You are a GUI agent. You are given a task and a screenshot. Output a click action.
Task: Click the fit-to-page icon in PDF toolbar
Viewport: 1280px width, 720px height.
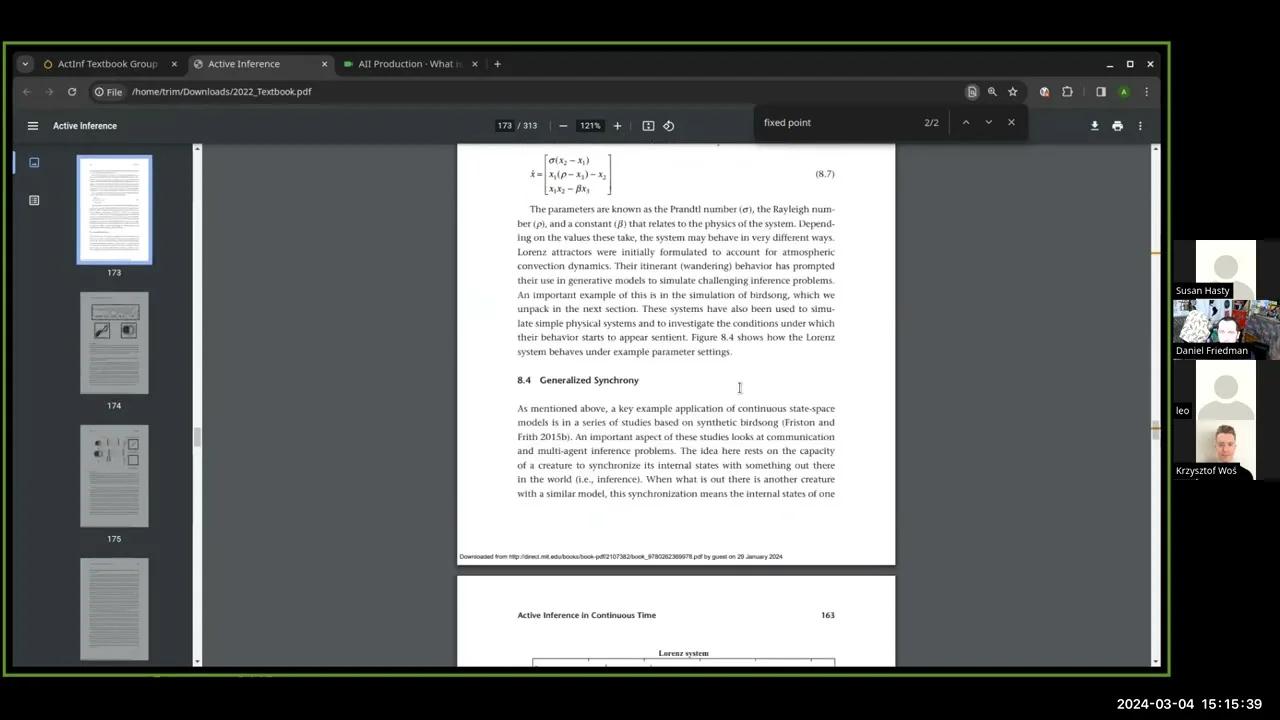(x=648, y=125)
